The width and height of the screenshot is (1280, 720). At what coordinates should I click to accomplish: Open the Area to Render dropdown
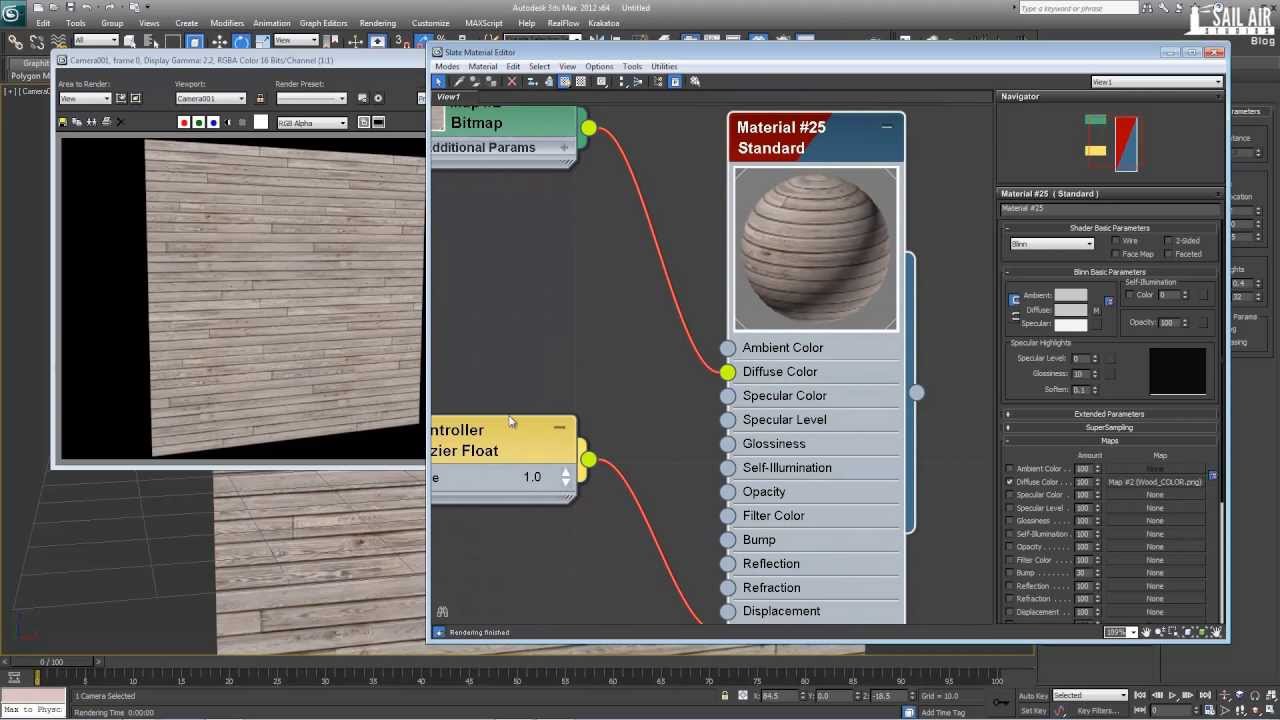(x=85, y=98)
